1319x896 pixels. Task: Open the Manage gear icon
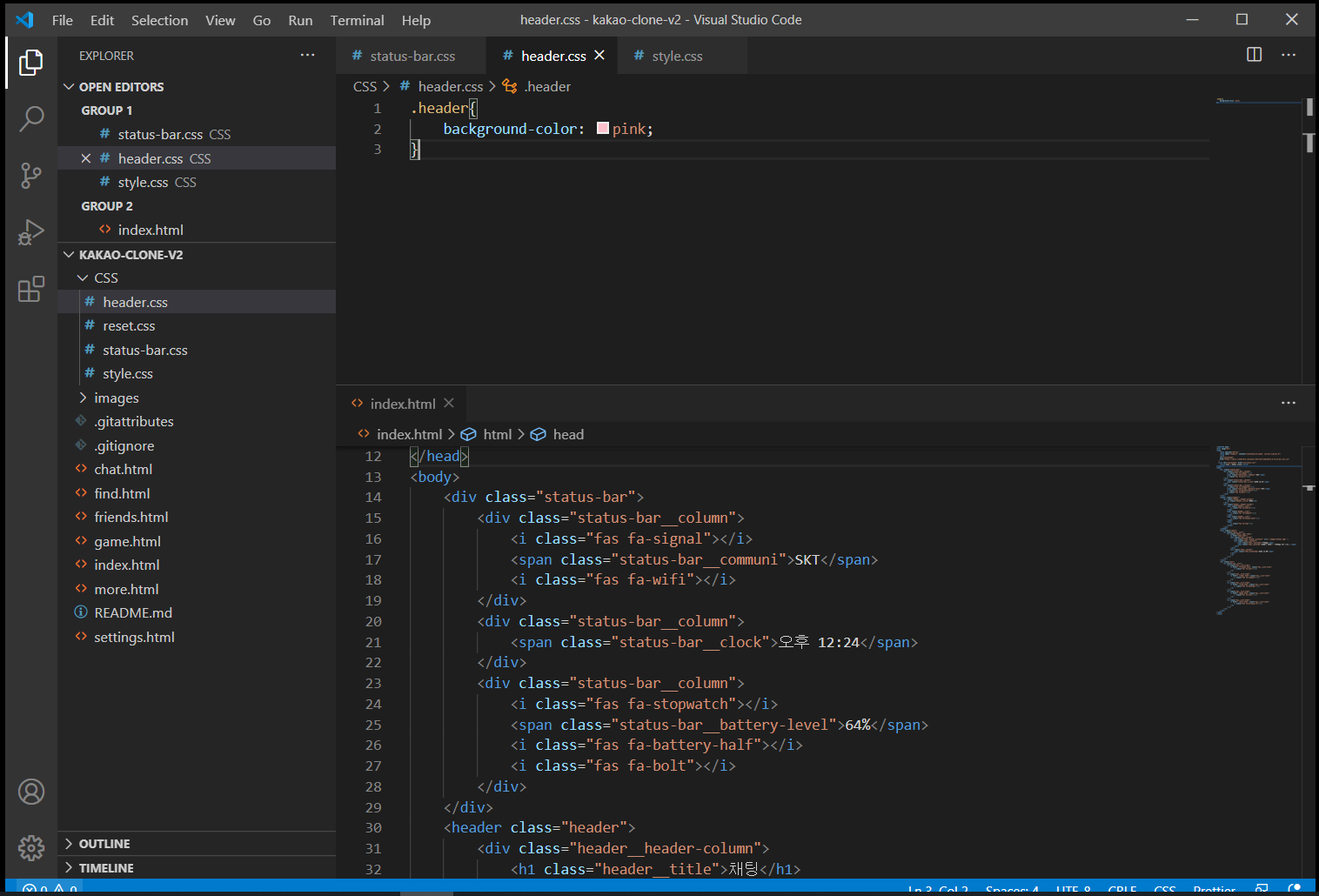pyautogui.click(x=31, y=847)
